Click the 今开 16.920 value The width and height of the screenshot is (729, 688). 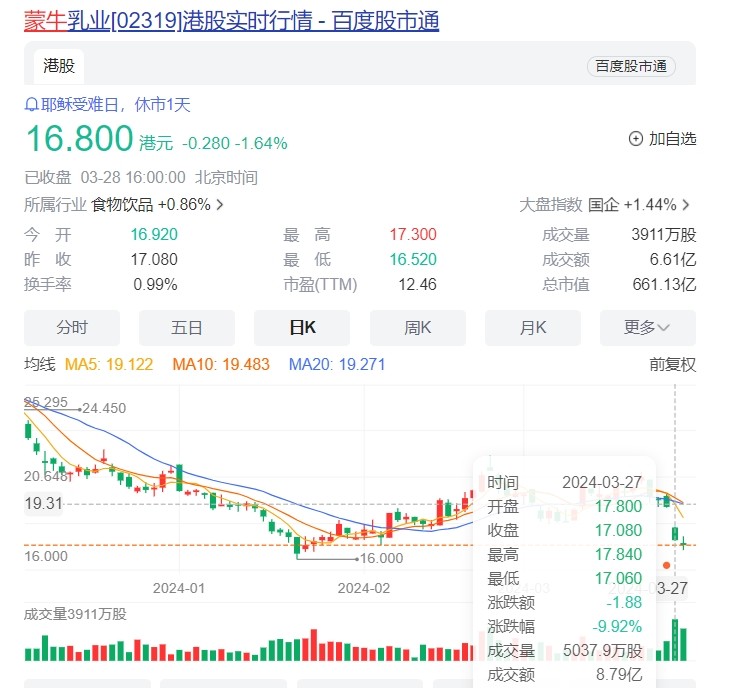pos(154,235)
